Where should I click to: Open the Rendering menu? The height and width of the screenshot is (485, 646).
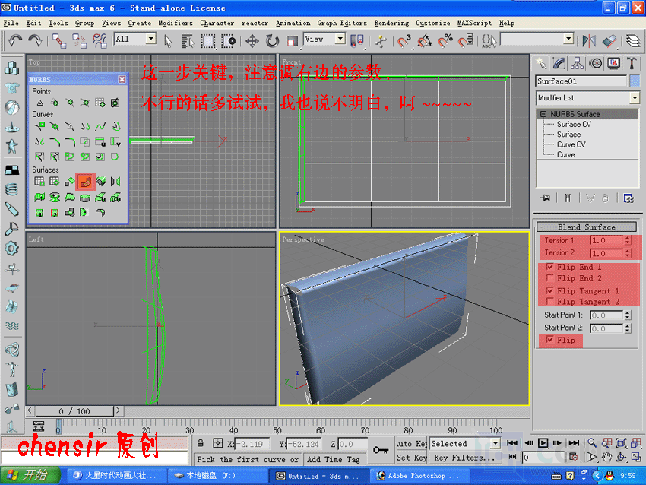click(391, 23)
